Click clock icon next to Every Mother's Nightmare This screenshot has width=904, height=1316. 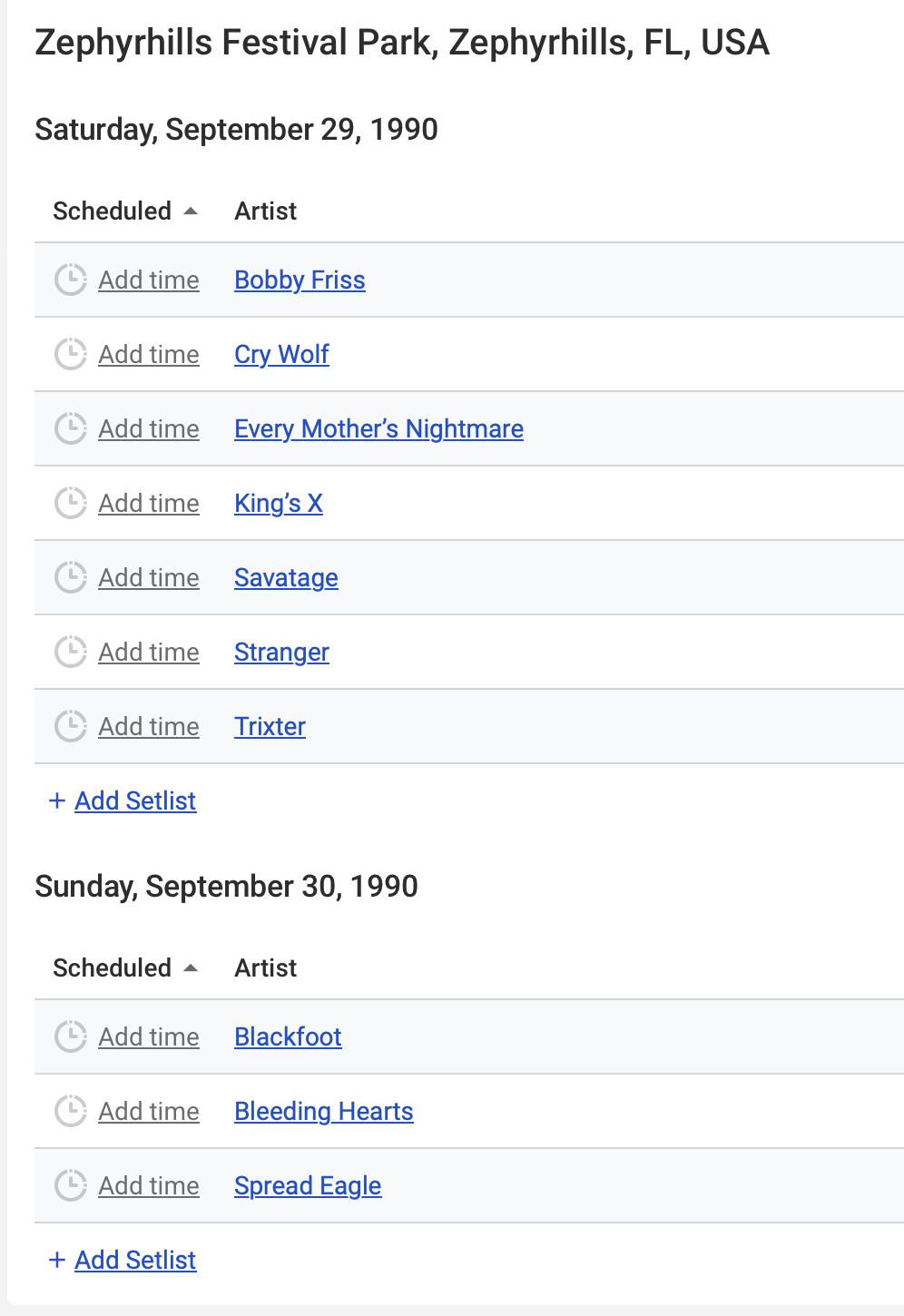71,428
